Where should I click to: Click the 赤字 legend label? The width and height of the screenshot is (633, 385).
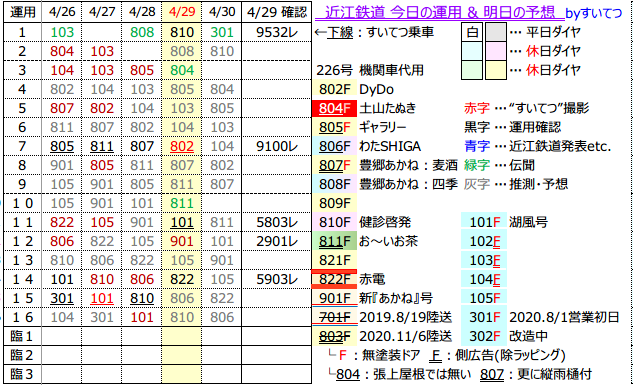click(477, 108)
